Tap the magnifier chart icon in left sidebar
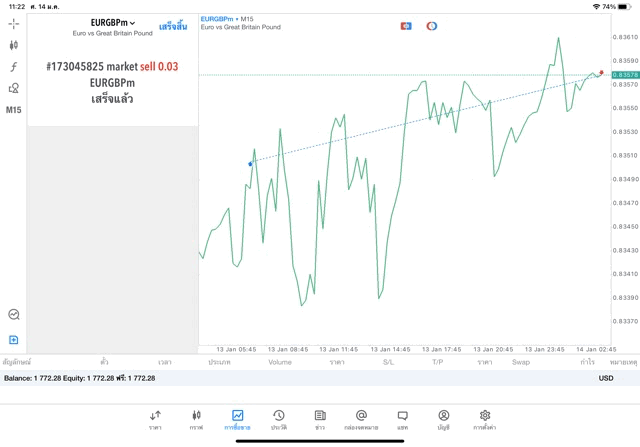Viewport: 640px width, 447px height. (14, 314)
